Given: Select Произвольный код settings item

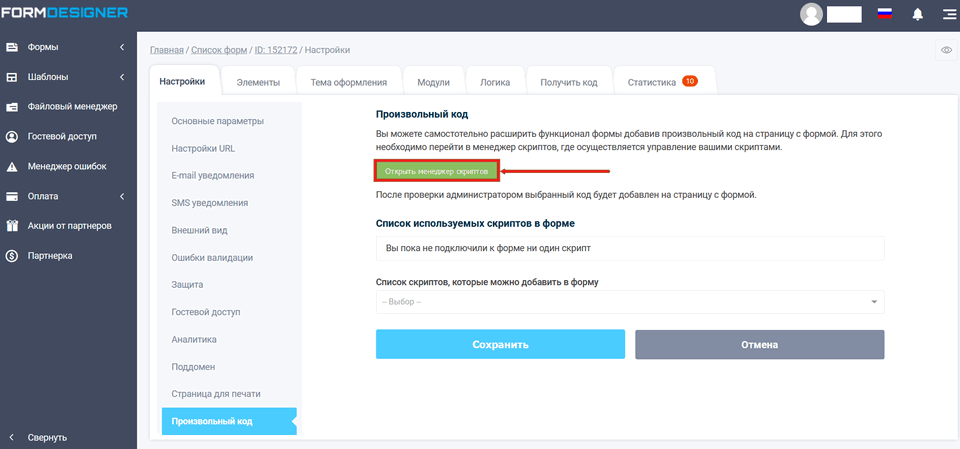Looking at the screenshot, I should [230, 421].
